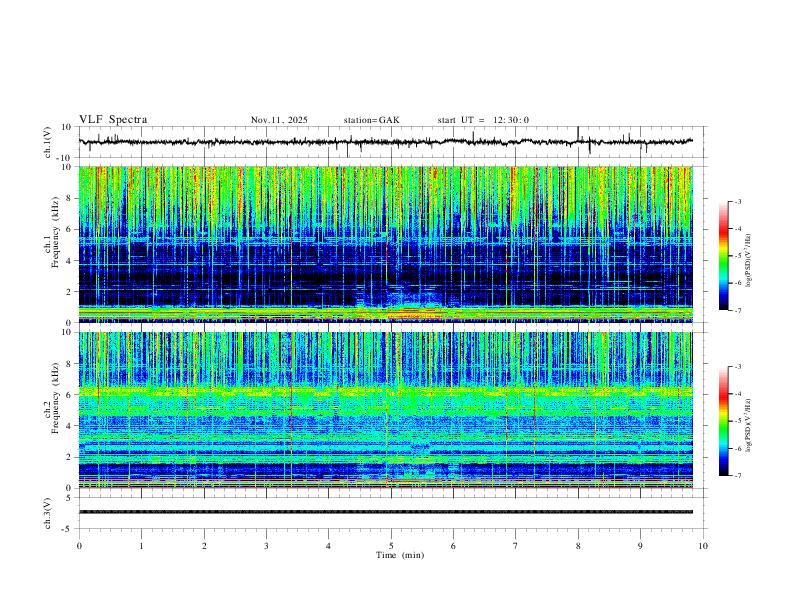The image size is (792, 612).
Task: Click the time axis tick label 4
Action: point(328,546)
